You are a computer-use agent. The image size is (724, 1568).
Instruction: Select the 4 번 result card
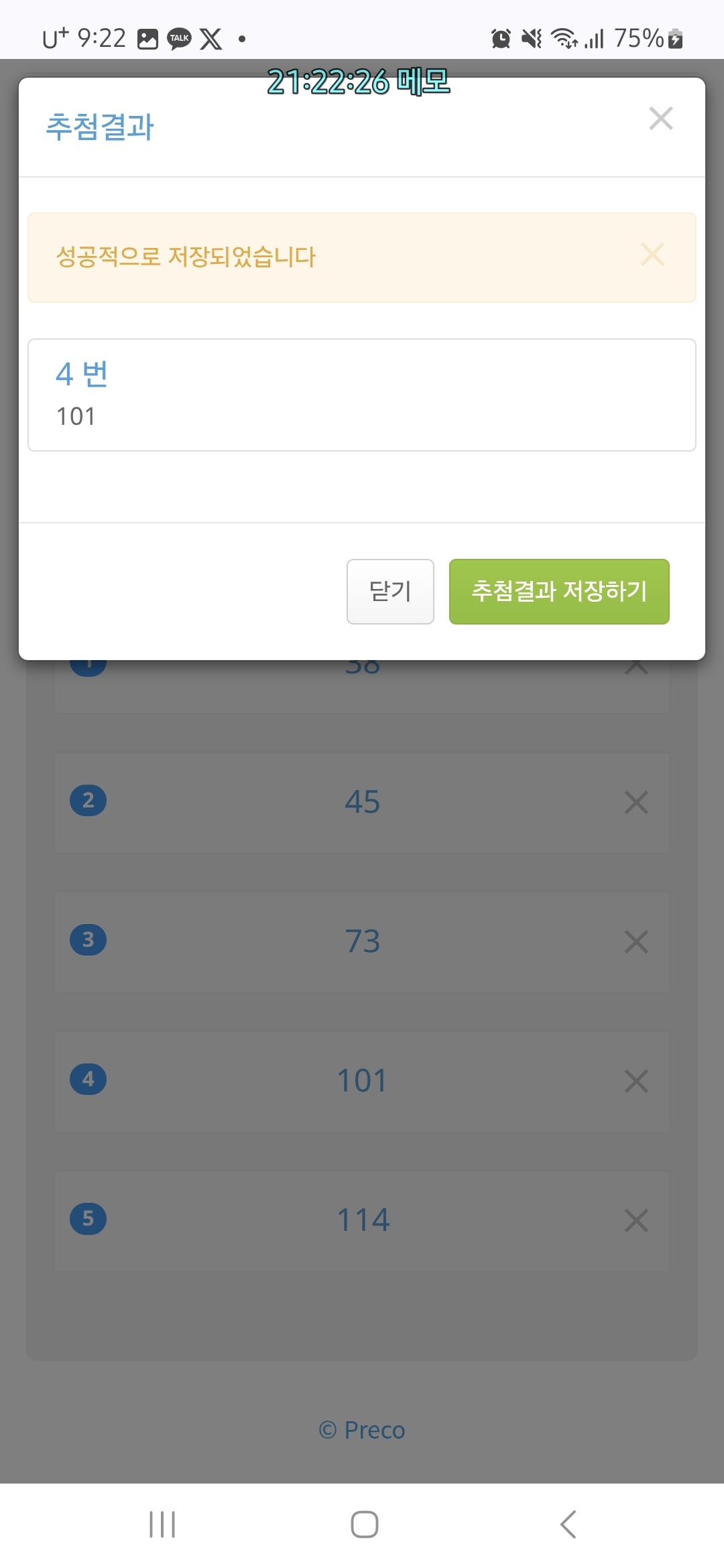pos(362,395)
